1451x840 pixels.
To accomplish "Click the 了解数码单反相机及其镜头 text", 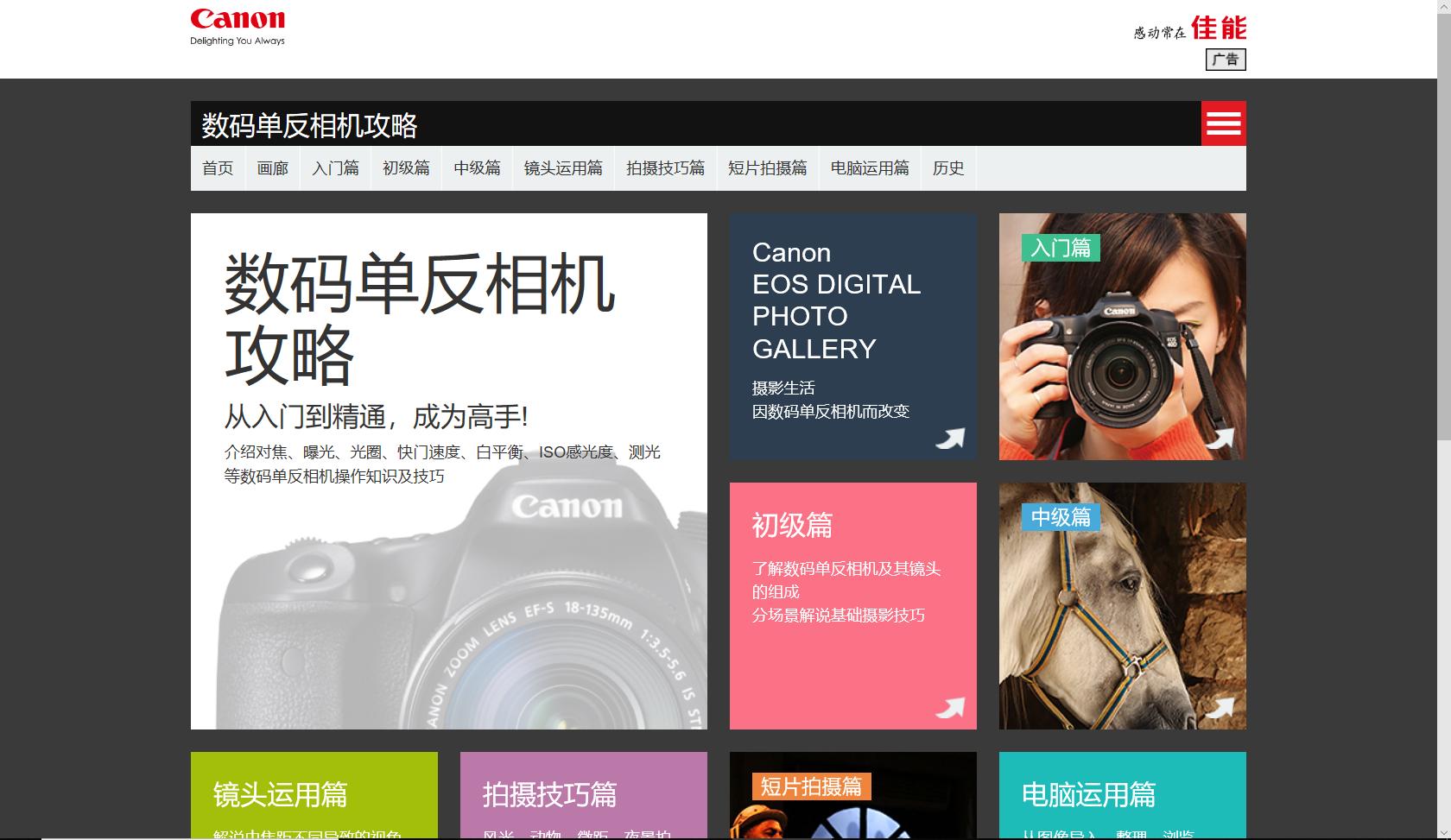I will [x=846, y=568].
